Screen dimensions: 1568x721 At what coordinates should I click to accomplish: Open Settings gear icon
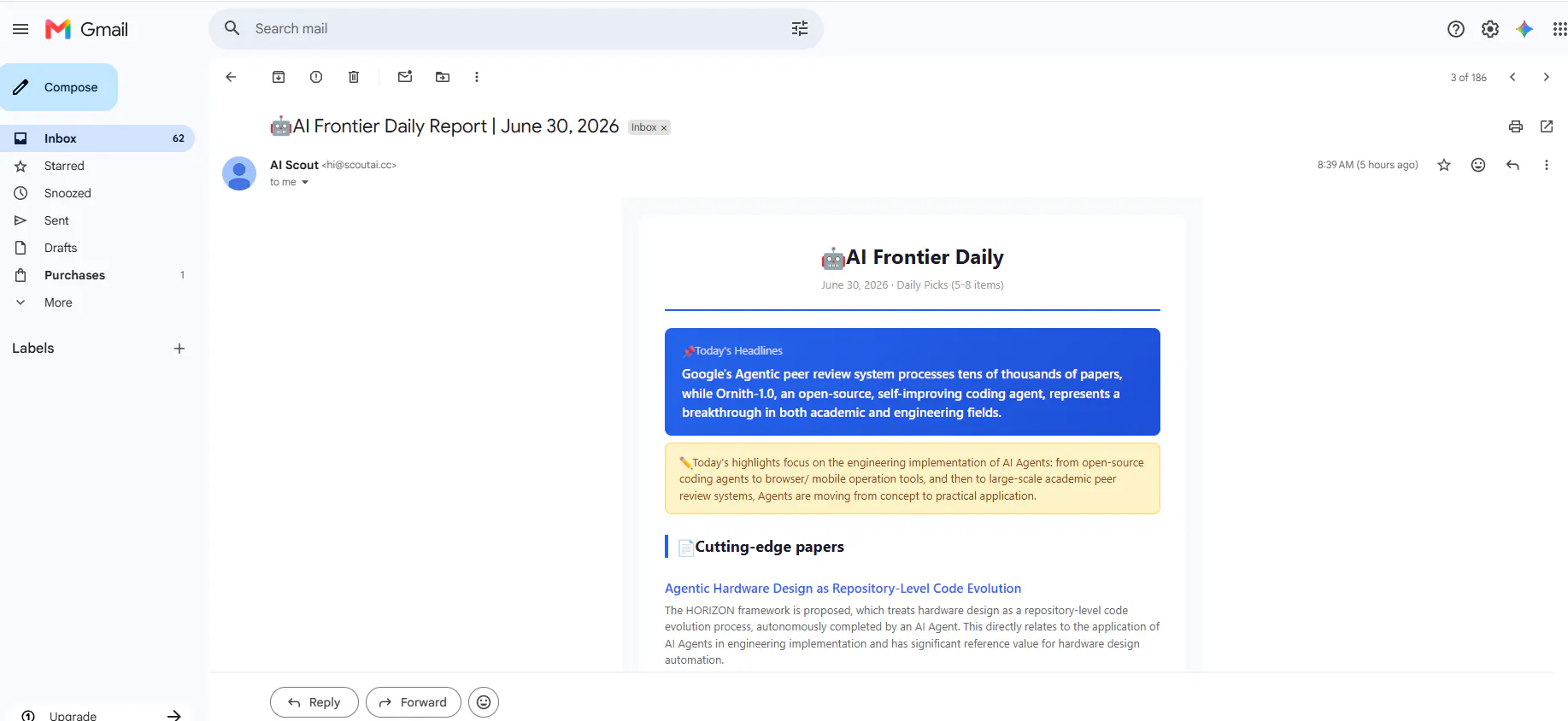click(1490, 29)
